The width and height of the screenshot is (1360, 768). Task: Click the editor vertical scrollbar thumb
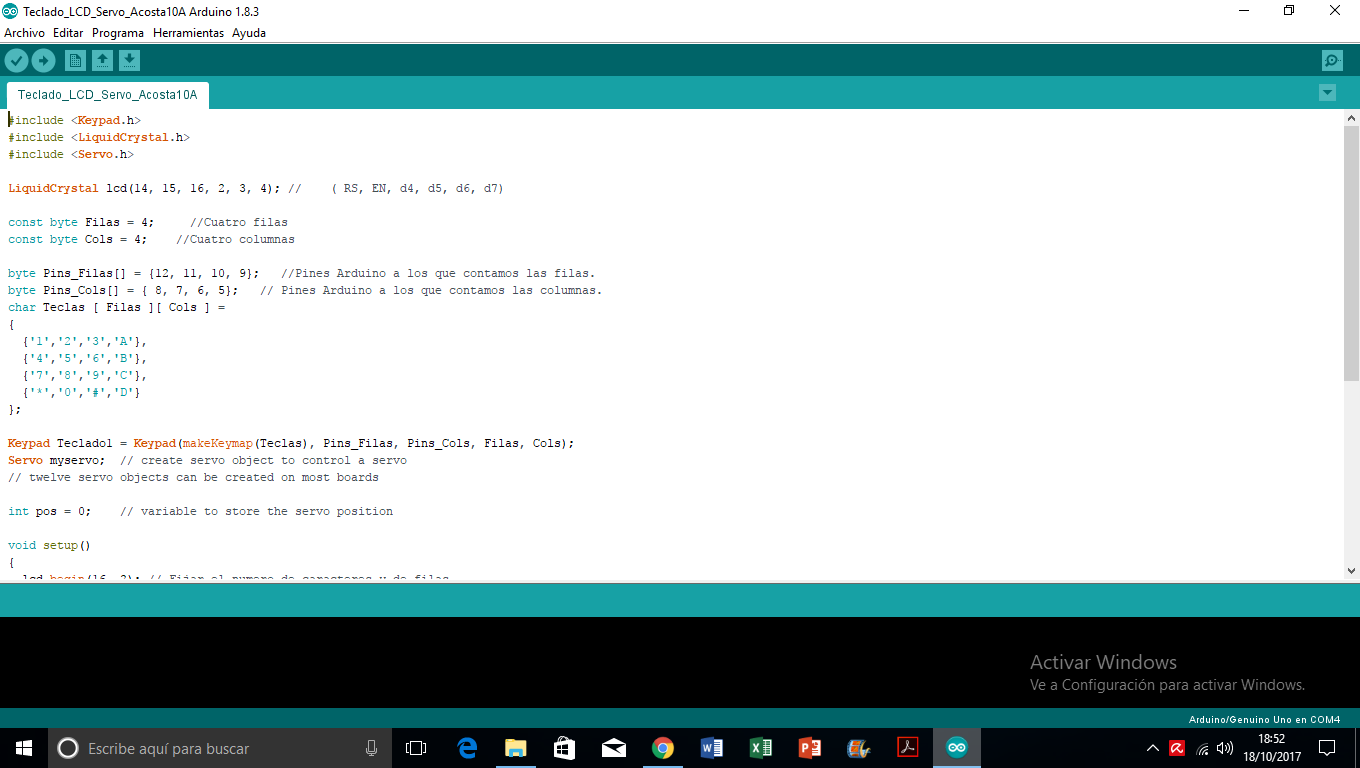tap(1351, 253)
